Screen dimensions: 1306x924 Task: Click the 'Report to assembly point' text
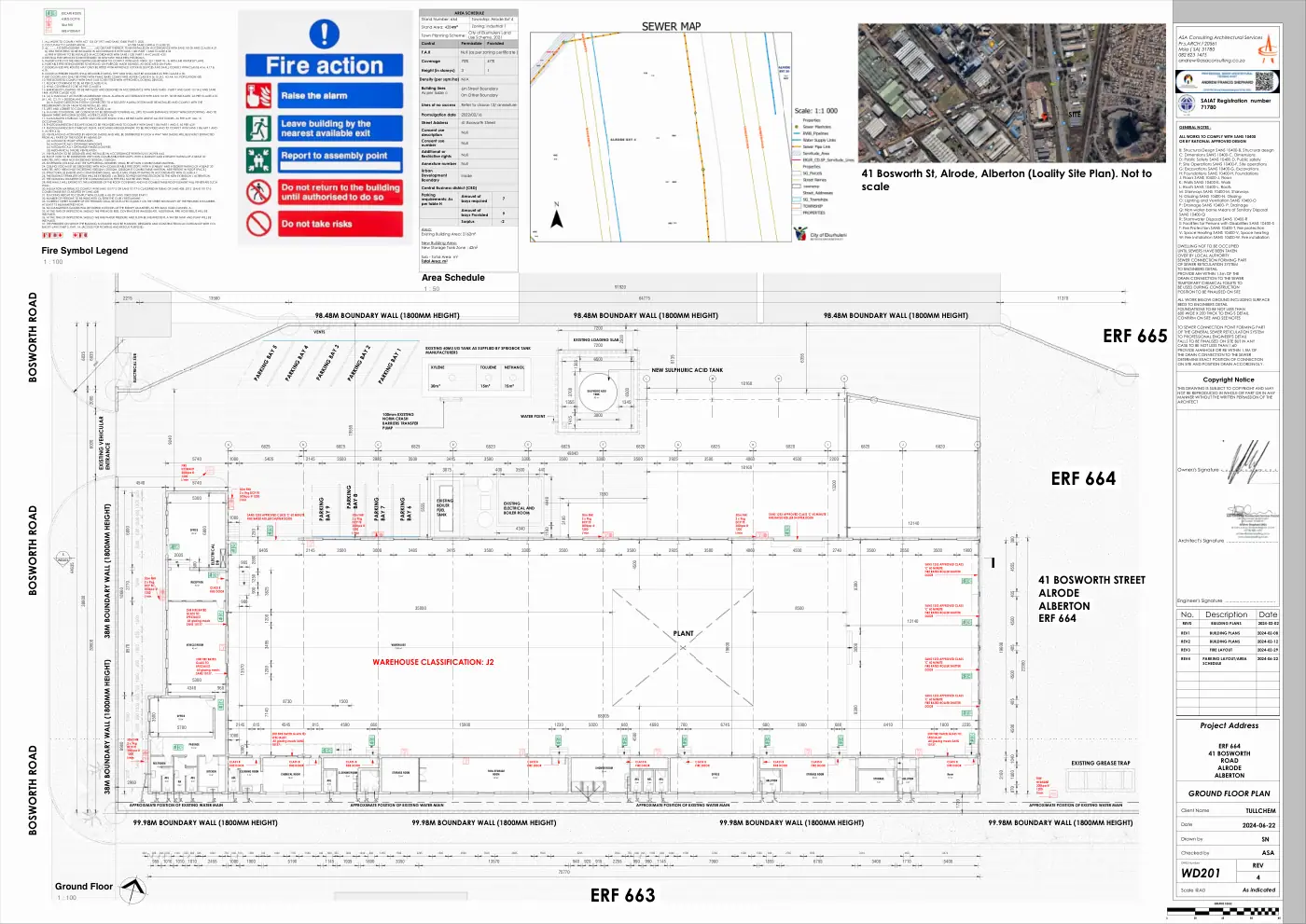pos(334,156)
